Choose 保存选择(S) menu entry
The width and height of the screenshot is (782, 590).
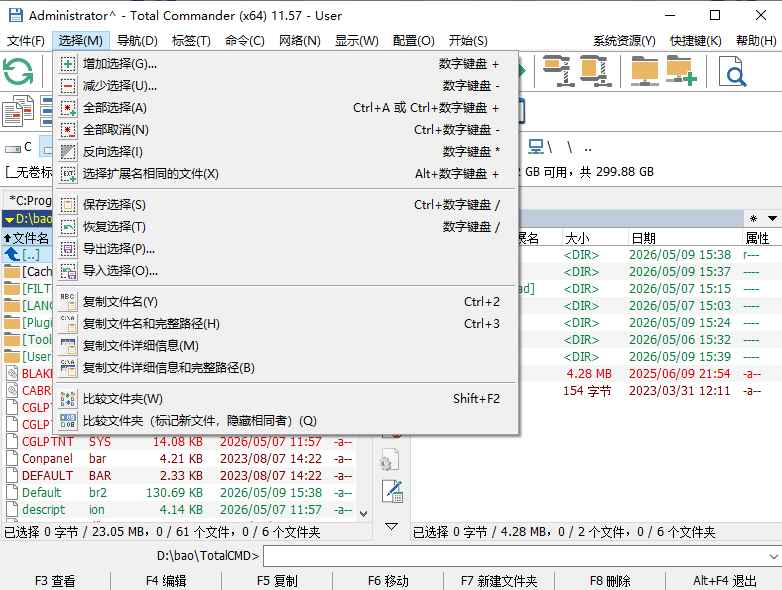coord(286,204)
